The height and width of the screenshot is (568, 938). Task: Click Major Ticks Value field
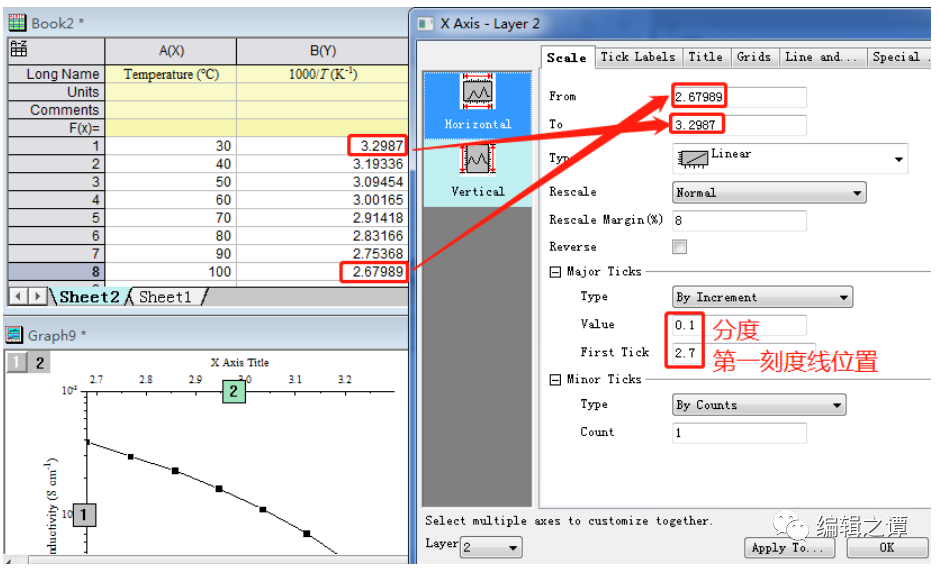[739, 325]
